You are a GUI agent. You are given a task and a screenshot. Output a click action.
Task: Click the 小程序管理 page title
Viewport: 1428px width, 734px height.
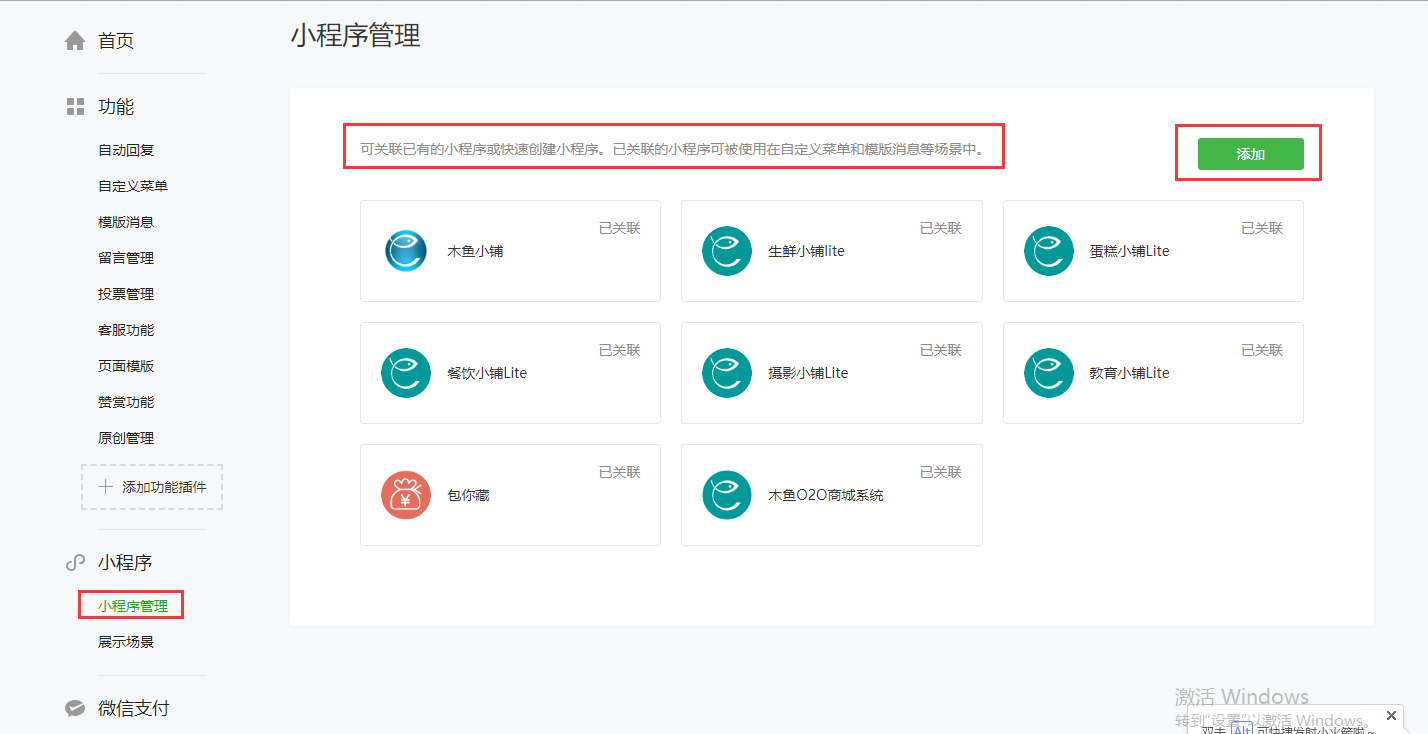point(355,36)
